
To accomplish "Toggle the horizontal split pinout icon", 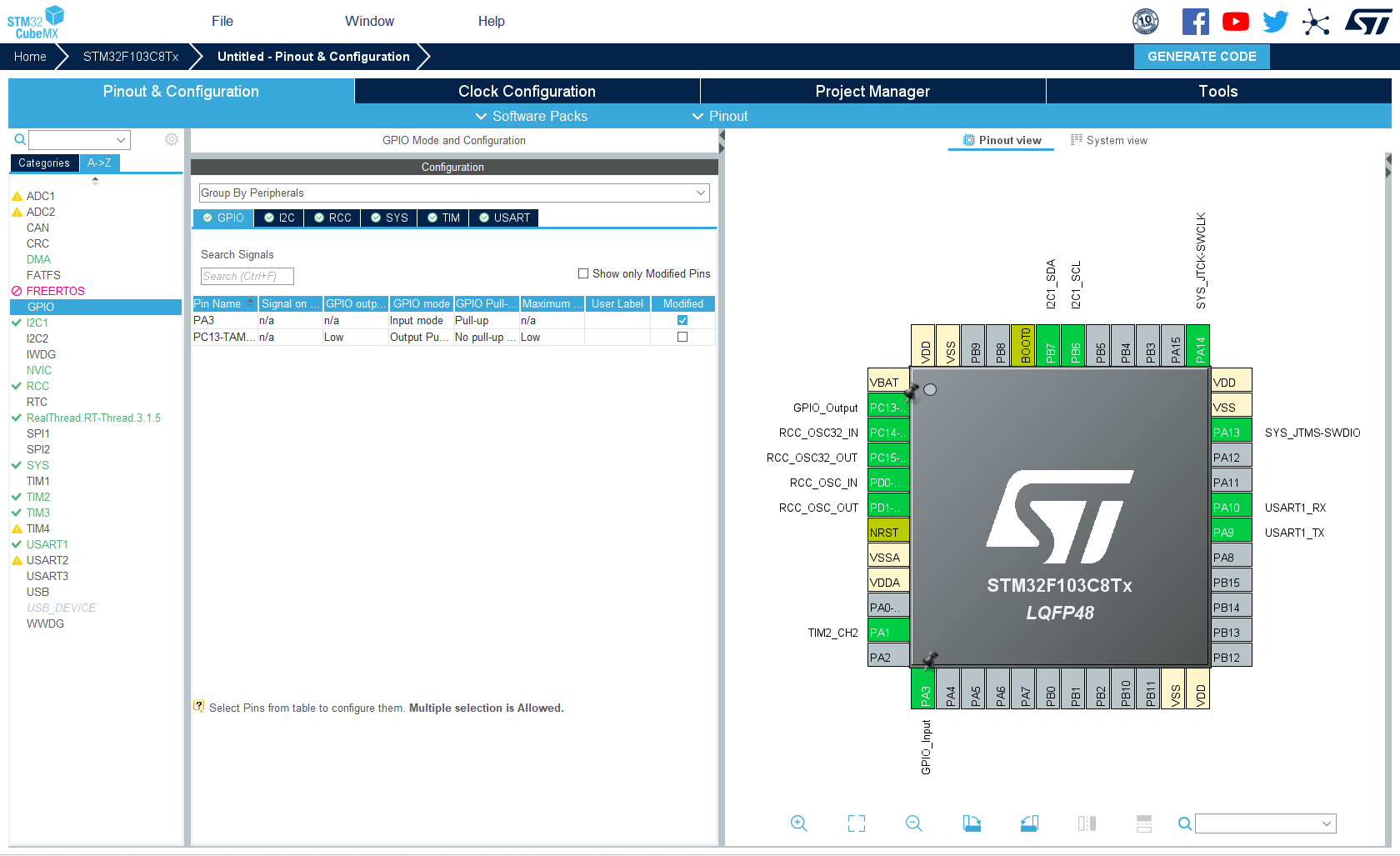I will [1144, 823].
